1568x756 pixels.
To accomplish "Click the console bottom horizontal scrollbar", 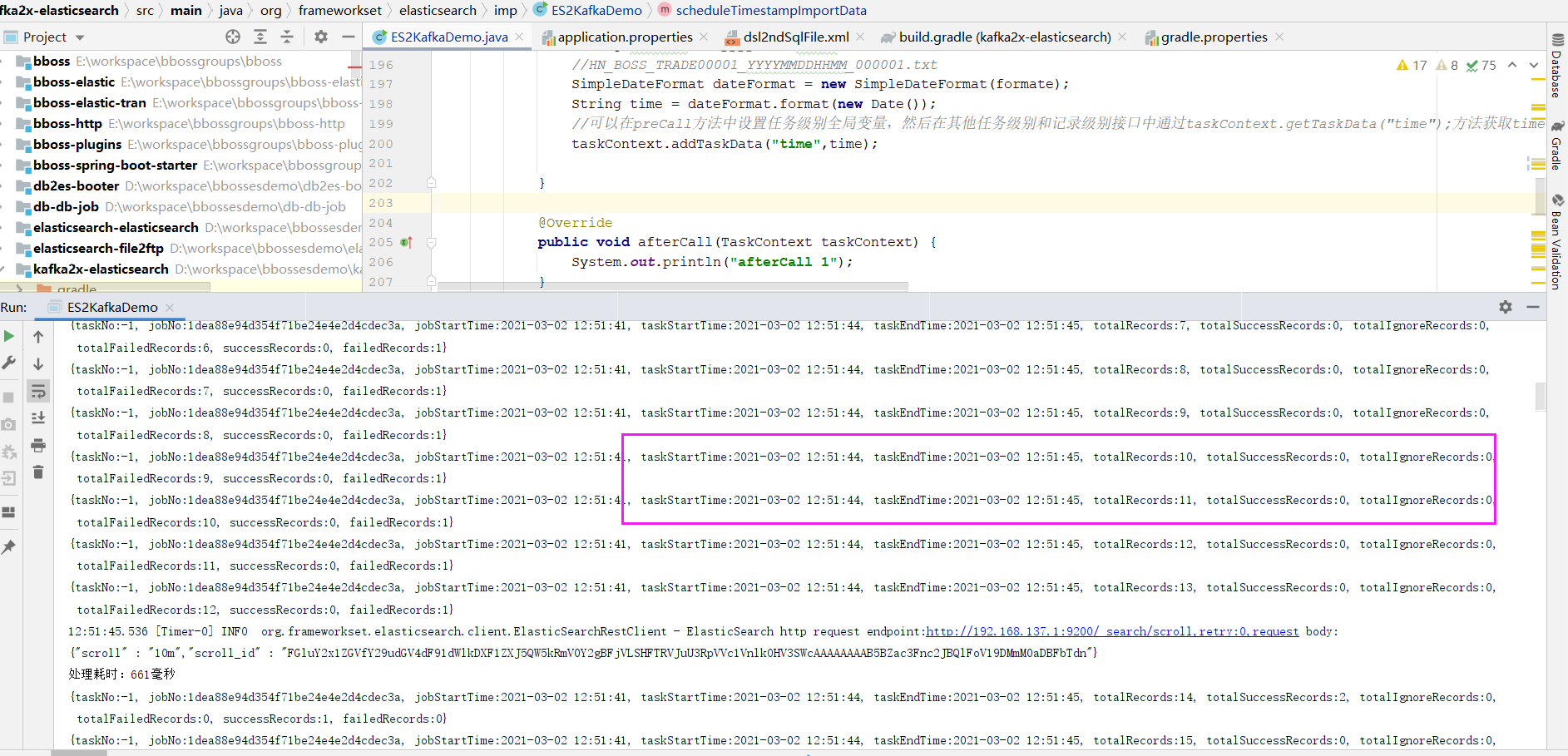I will [80, 753].
